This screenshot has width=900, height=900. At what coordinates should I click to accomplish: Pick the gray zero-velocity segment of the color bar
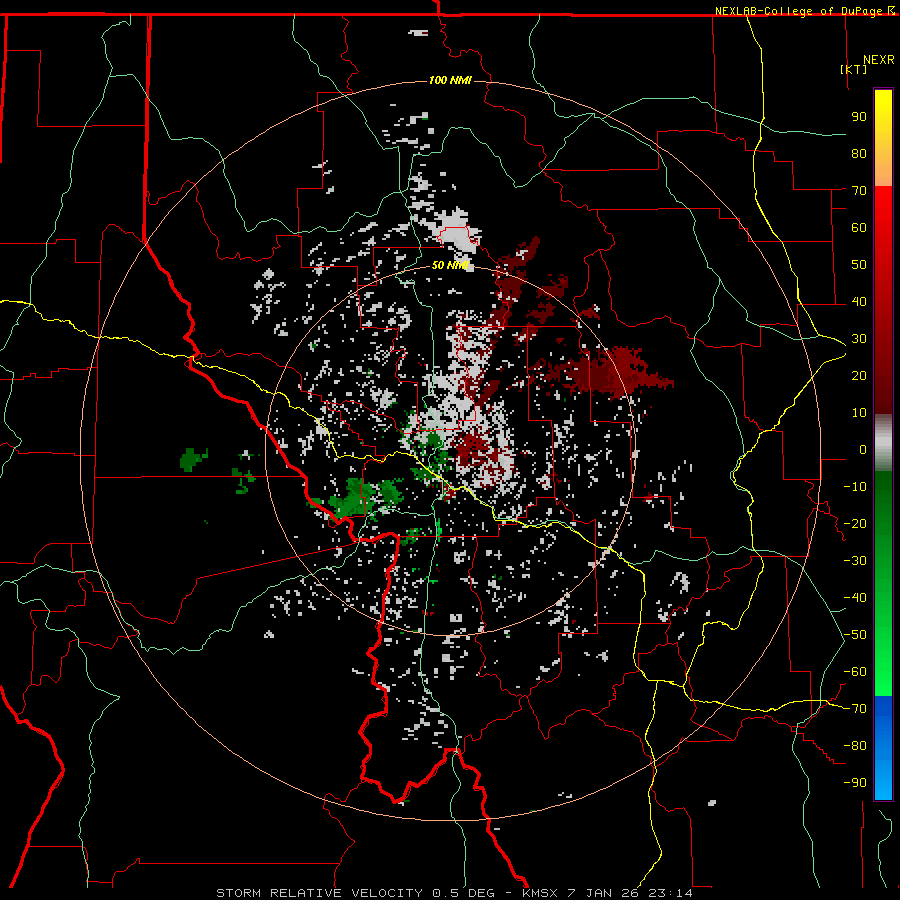[883, 443]
